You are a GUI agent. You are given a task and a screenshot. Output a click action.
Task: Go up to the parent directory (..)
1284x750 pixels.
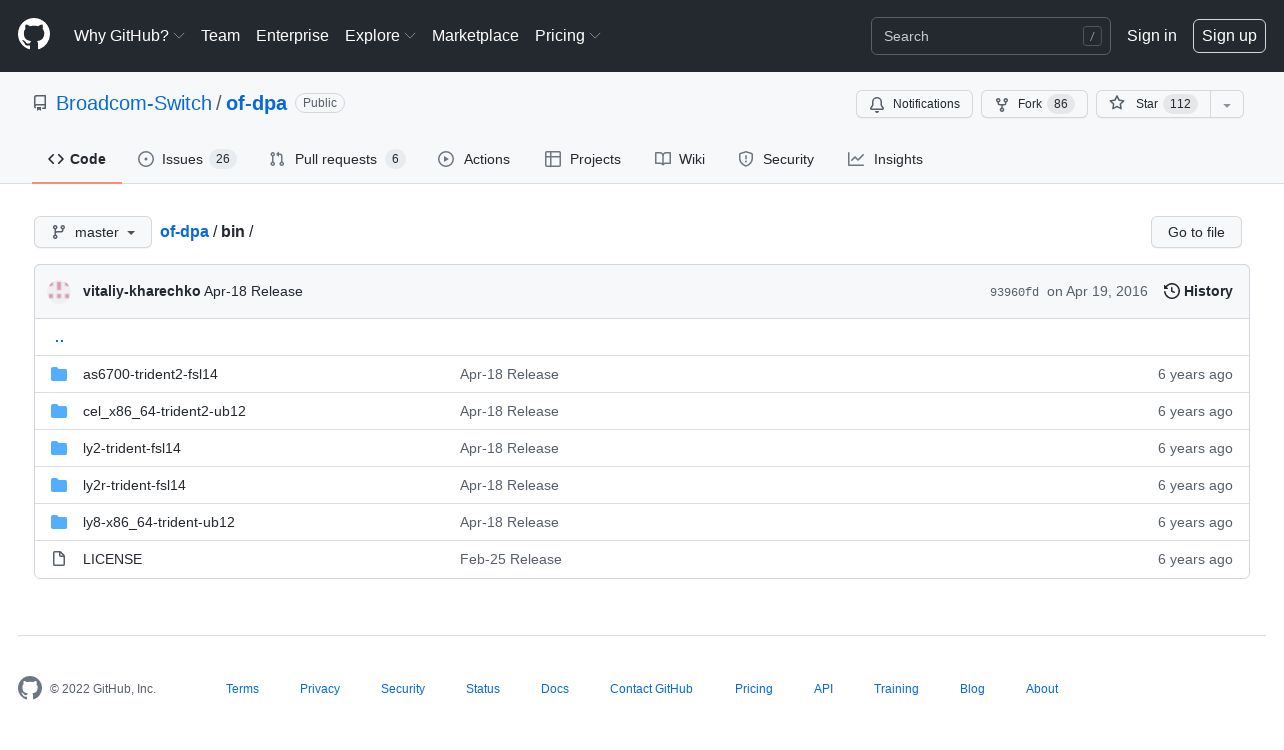click(59, 337)
